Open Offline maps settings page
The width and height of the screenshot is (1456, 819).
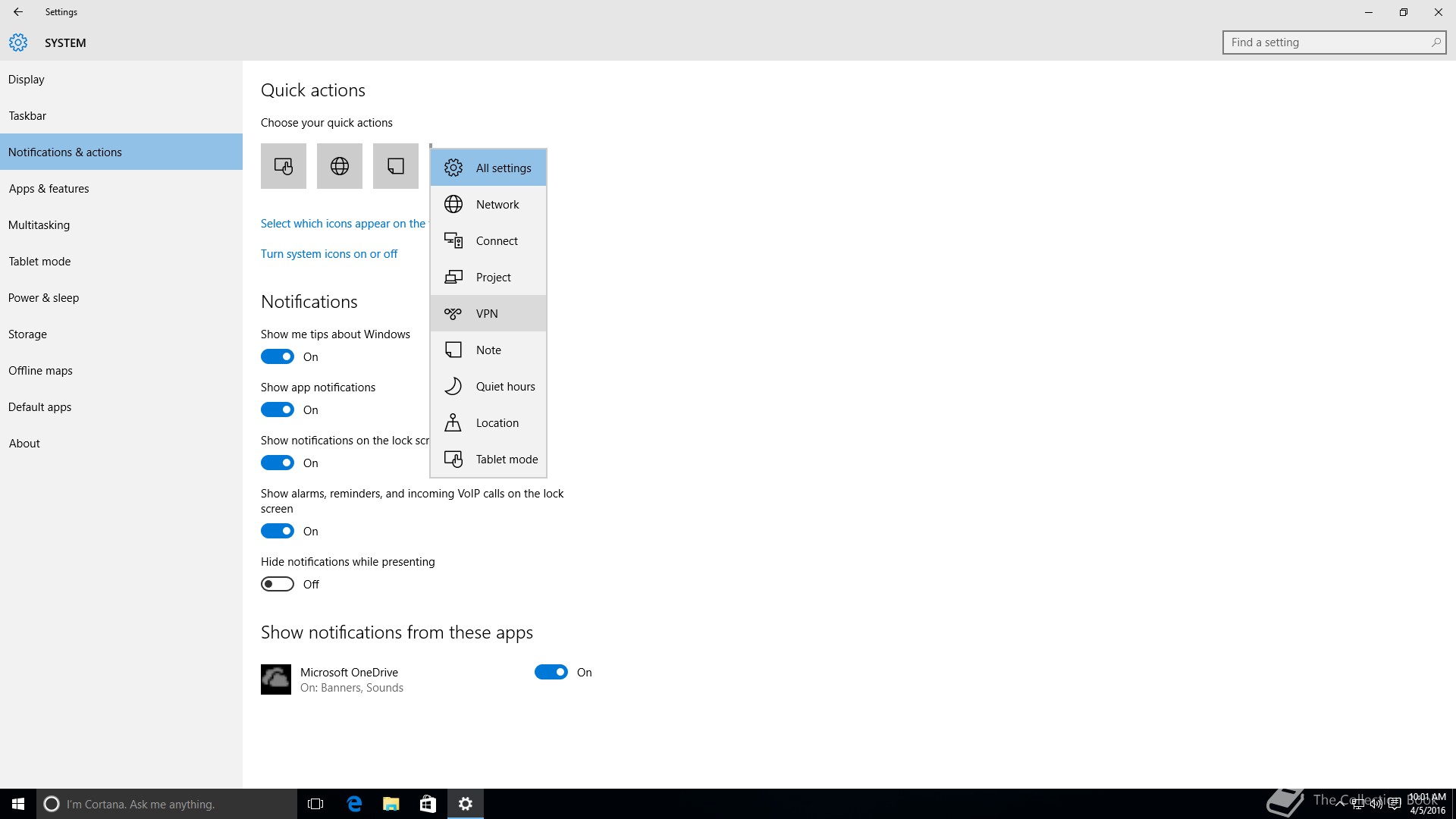(x=121, y=370)
